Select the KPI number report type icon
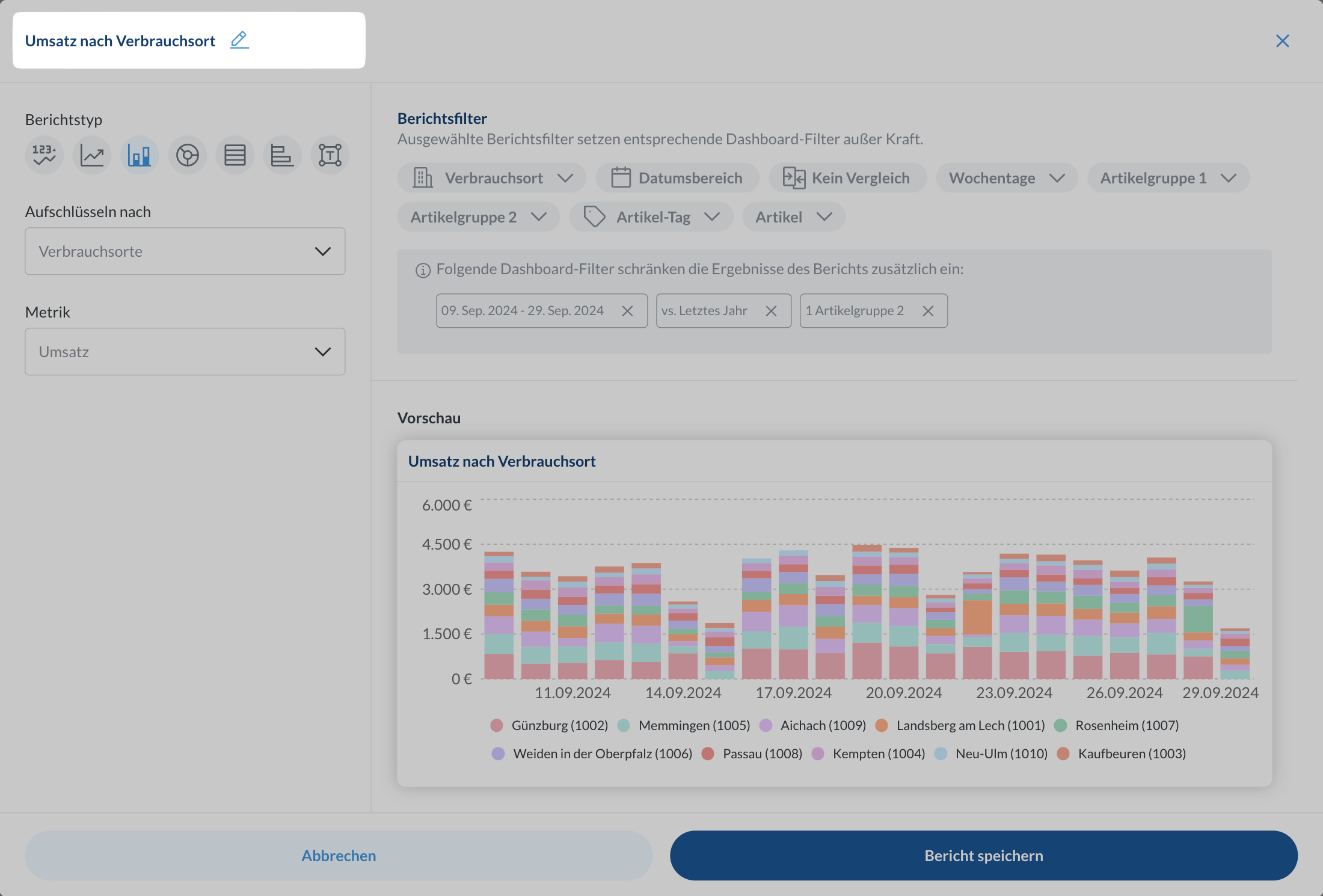The image size is (1323, 896). tap(44, 155)
